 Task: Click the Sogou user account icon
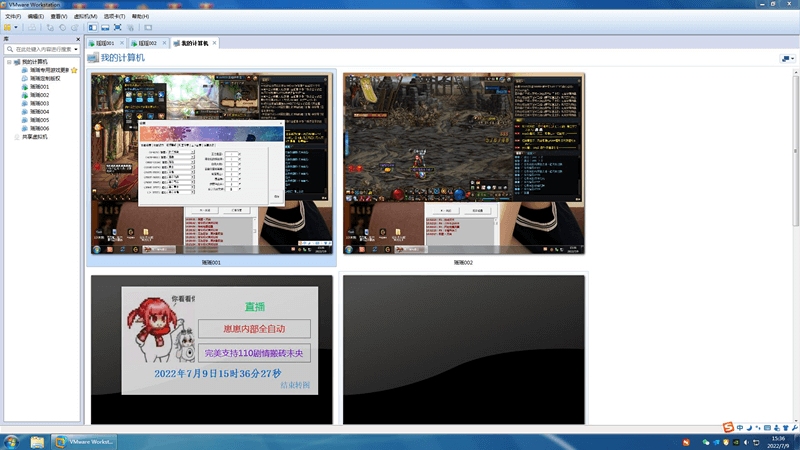coord(777,428)
